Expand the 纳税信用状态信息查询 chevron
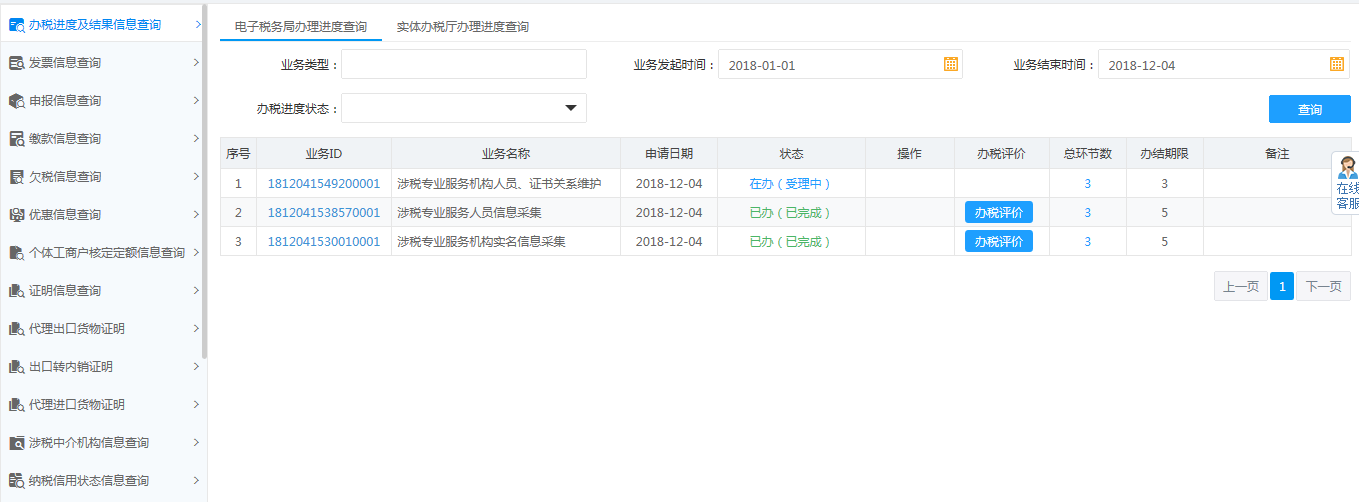 [x=196, y=481]
